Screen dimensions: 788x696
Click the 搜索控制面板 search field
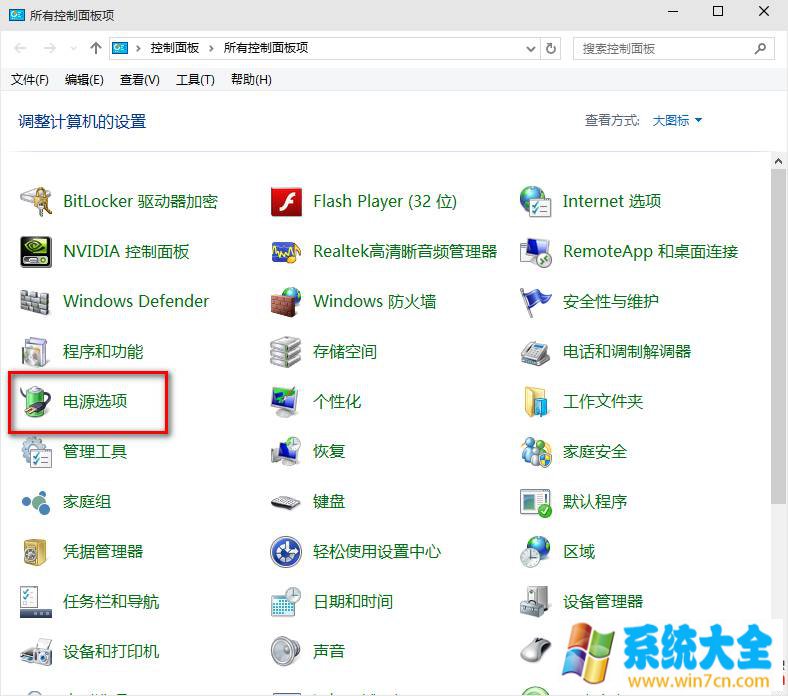coord(674,49)
